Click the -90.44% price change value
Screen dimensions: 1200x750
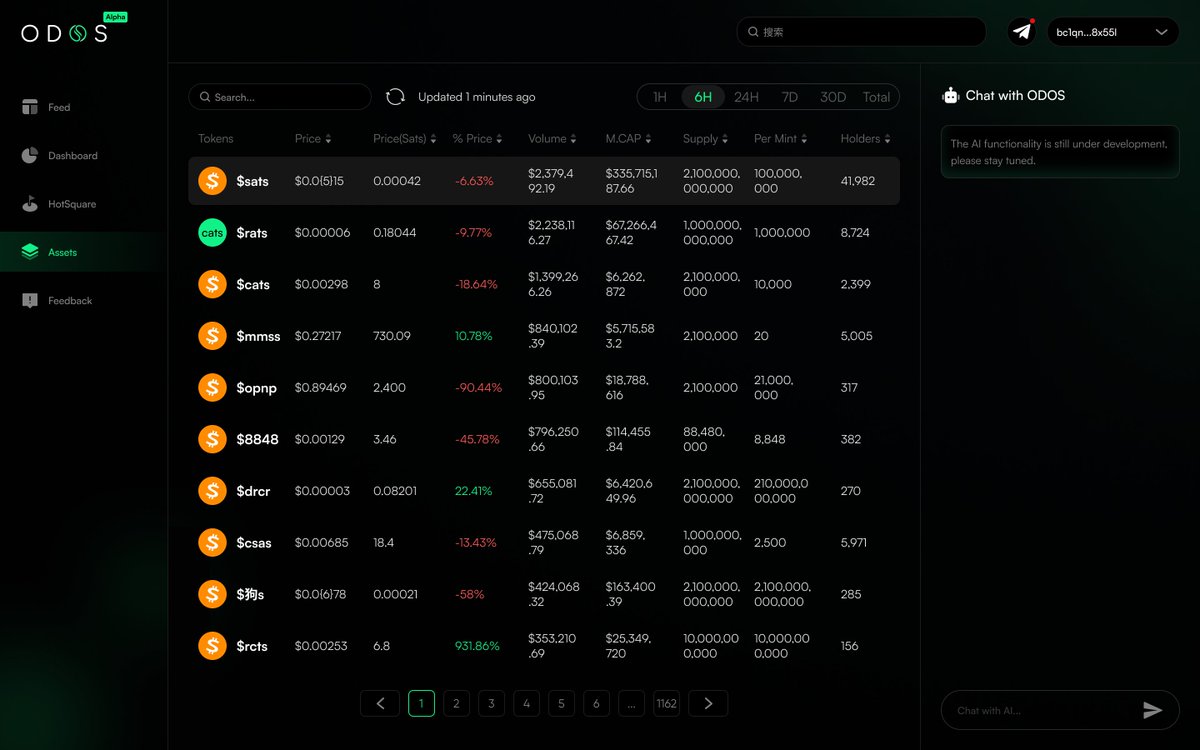point(478,387)
